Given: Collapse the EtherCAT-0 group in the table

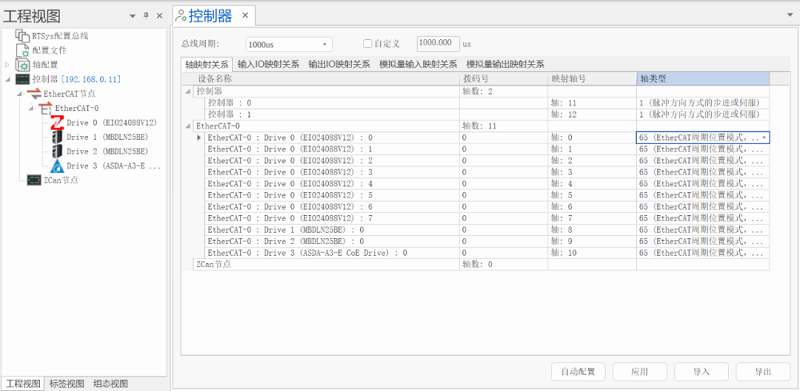Looking at the screenshot, I should coord(189,126).
